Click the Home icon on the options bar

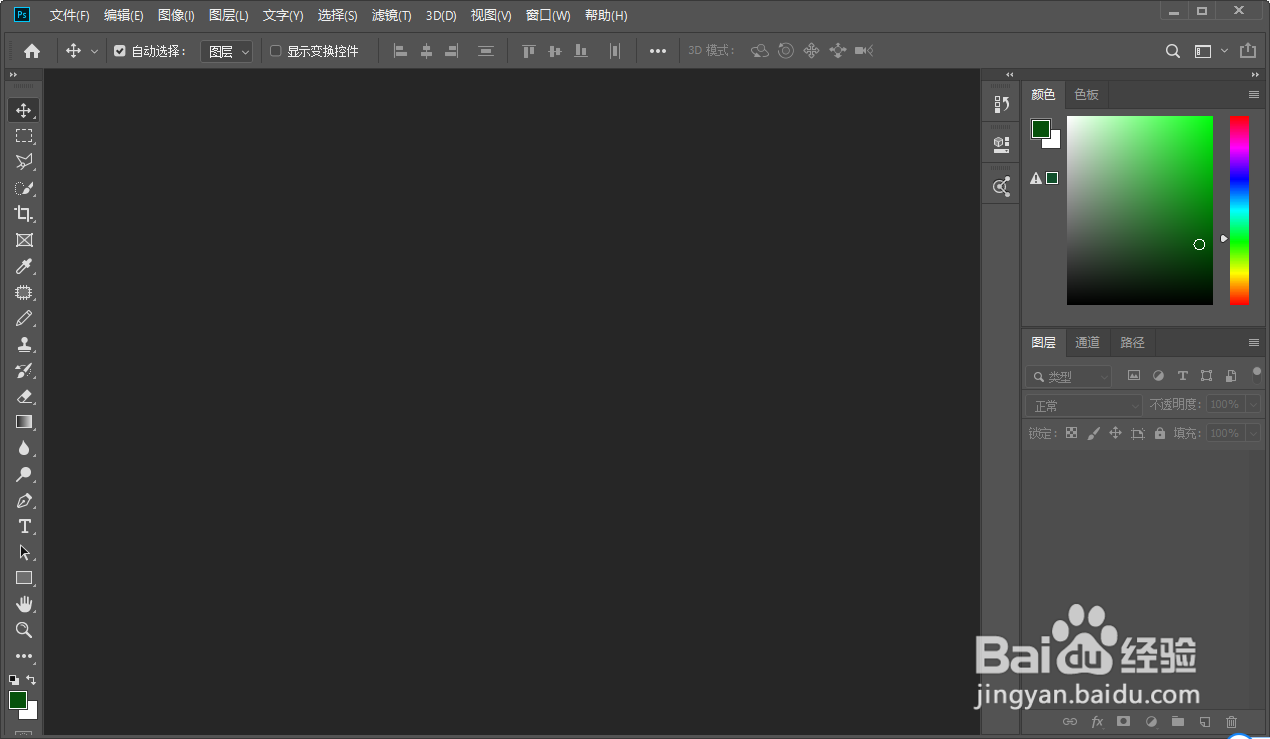click(31, 50)
